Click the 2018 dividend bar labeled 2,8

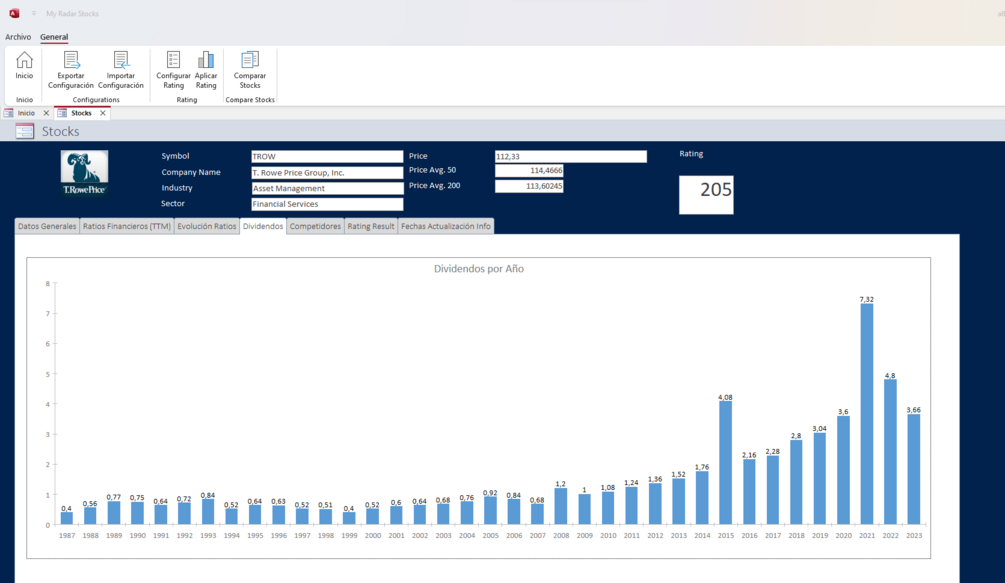coord(796,482)
